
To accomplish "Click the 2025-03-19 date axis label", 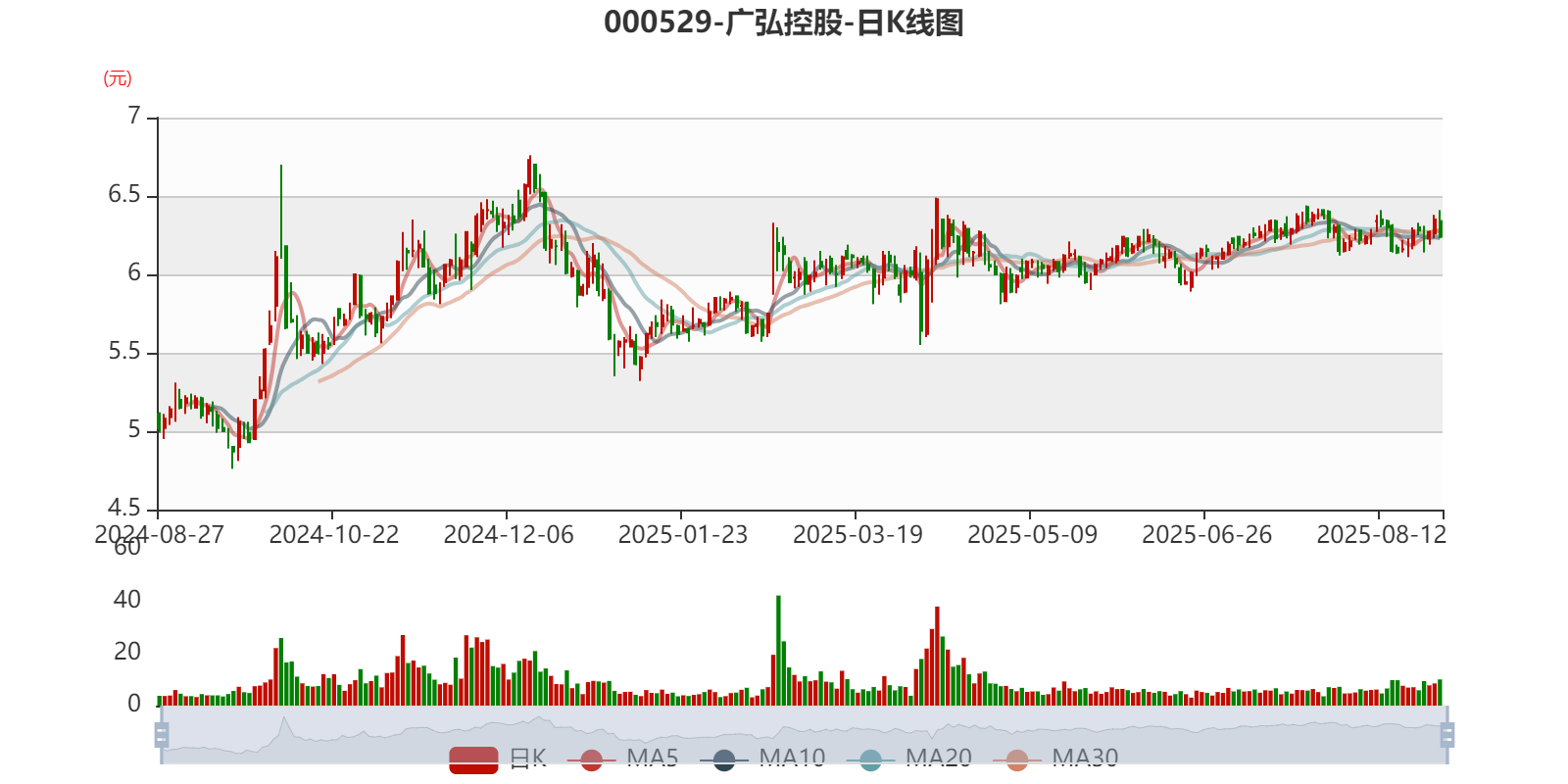I will (x=857, y=535).
